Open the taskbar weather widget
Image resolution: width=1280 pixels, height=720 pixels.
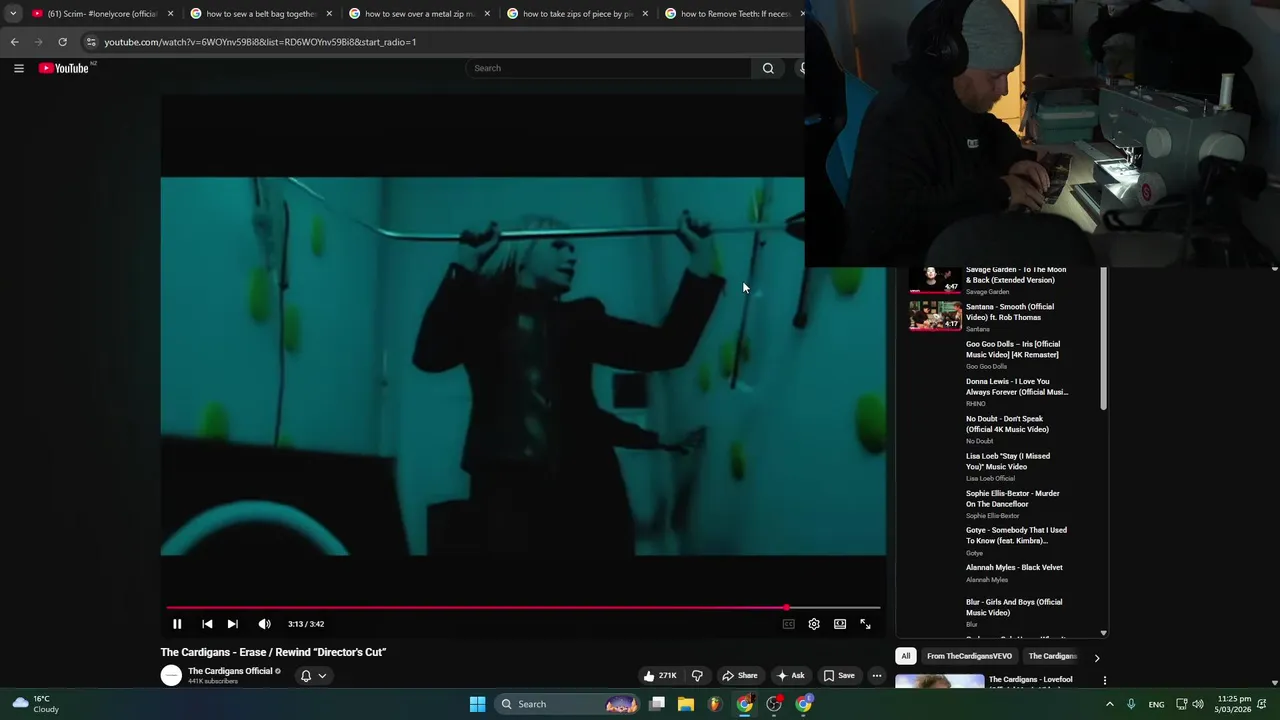point(36,704)
